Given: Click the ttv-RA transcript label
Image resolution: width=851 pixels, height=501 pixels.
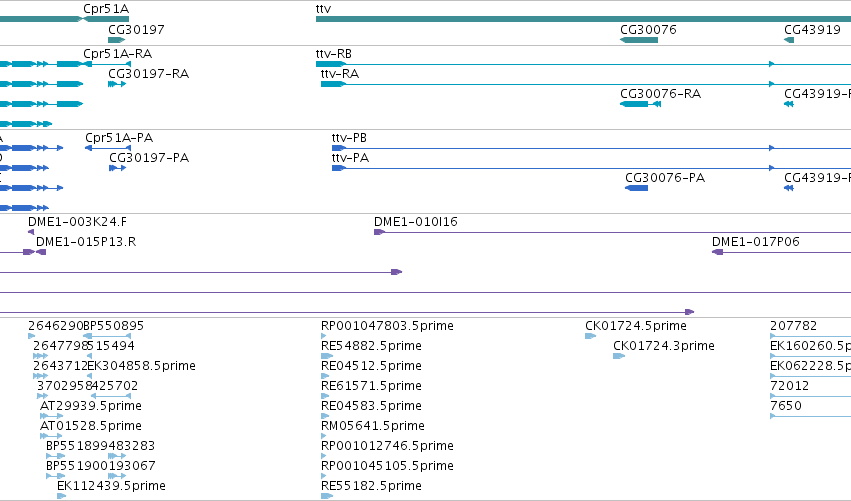Looking at the screenshot, I should tap(340, 74).
